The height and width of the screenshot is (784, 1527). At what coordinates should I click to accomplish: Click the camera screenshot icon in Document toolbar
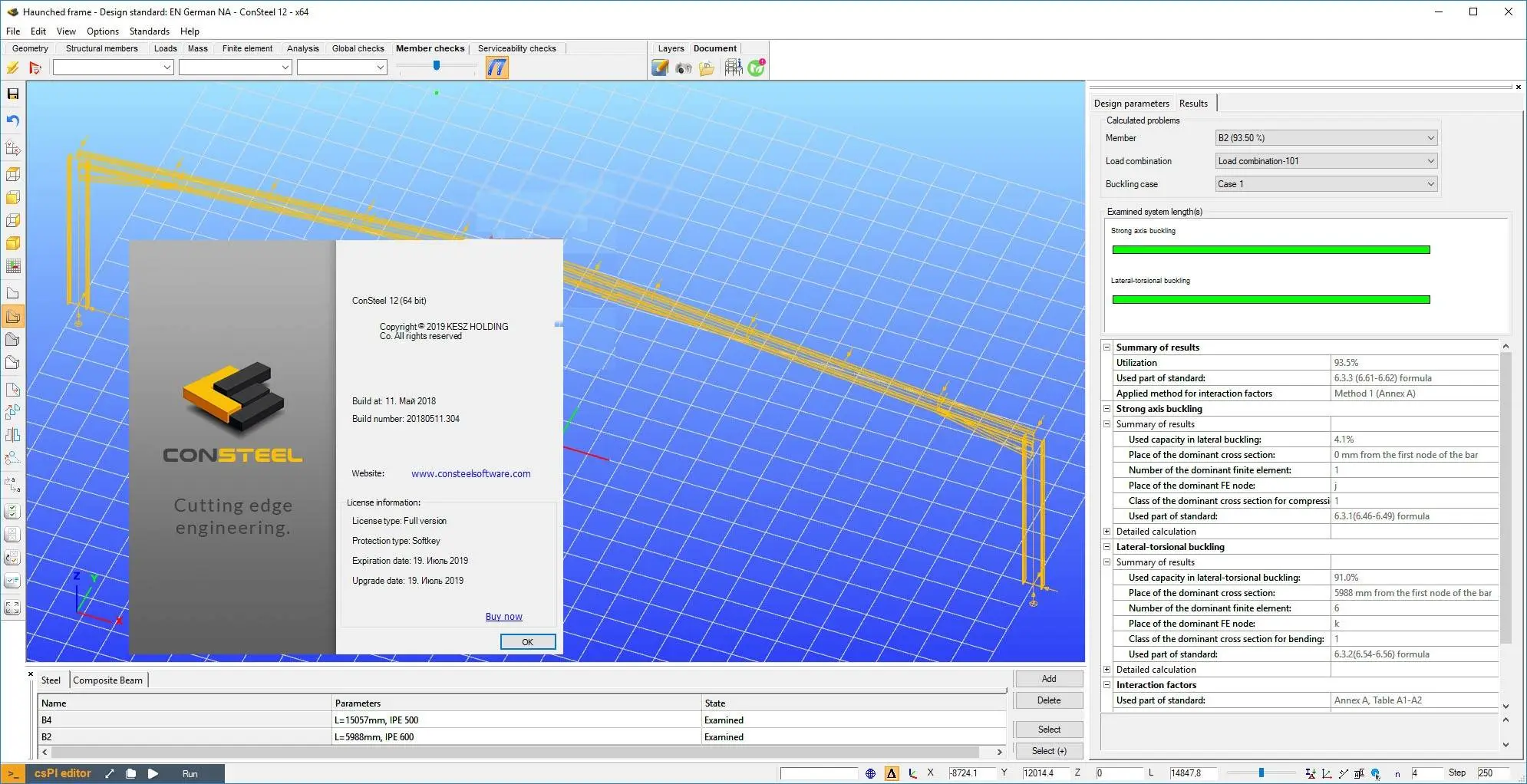684,68
